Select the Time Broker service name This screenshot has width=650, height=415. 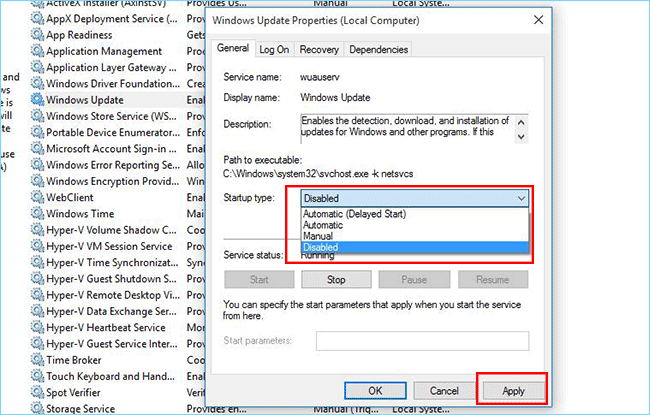(74, 360)
